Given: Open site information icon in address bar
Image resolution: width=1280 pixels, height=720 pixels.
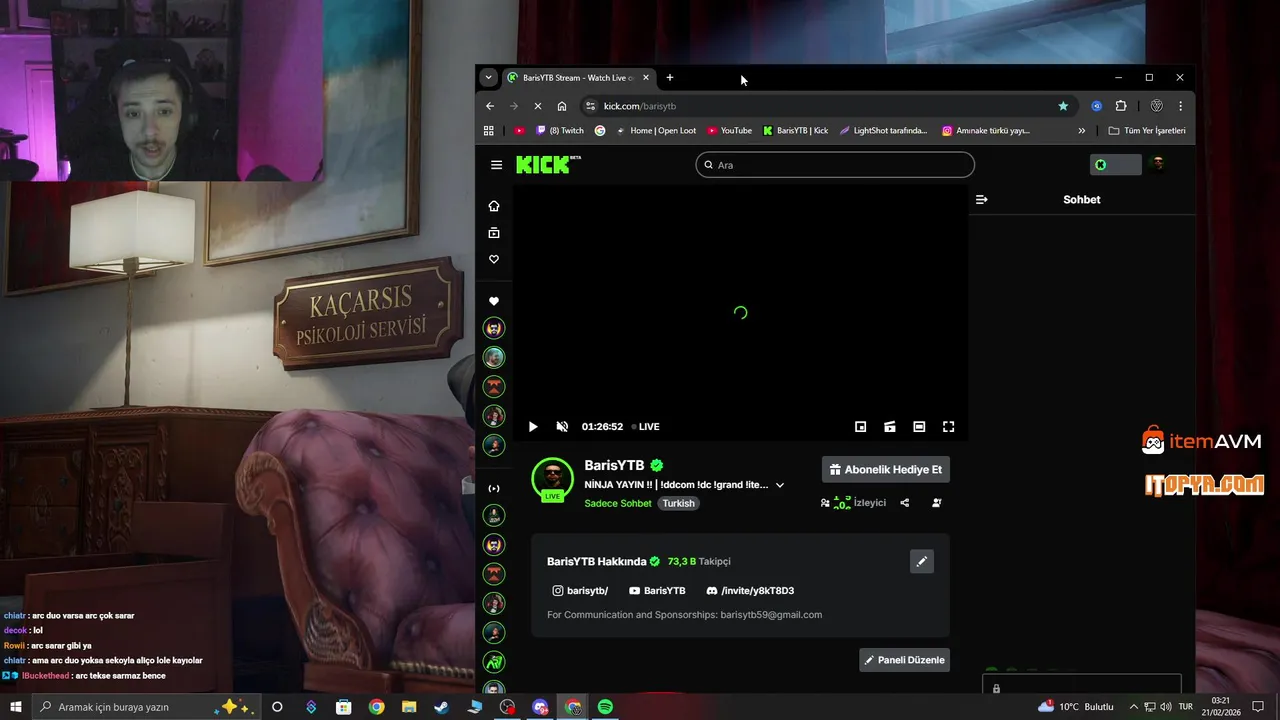Looking at the screenshot, I should coord(591,106).
